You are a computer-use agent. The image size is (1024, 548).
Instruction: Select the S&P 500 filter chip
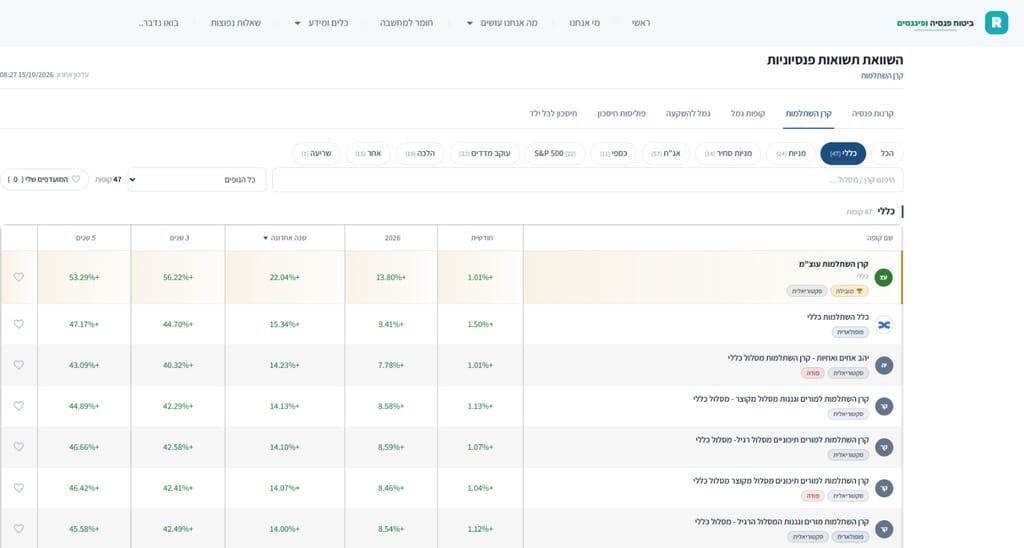click(555, 153)
